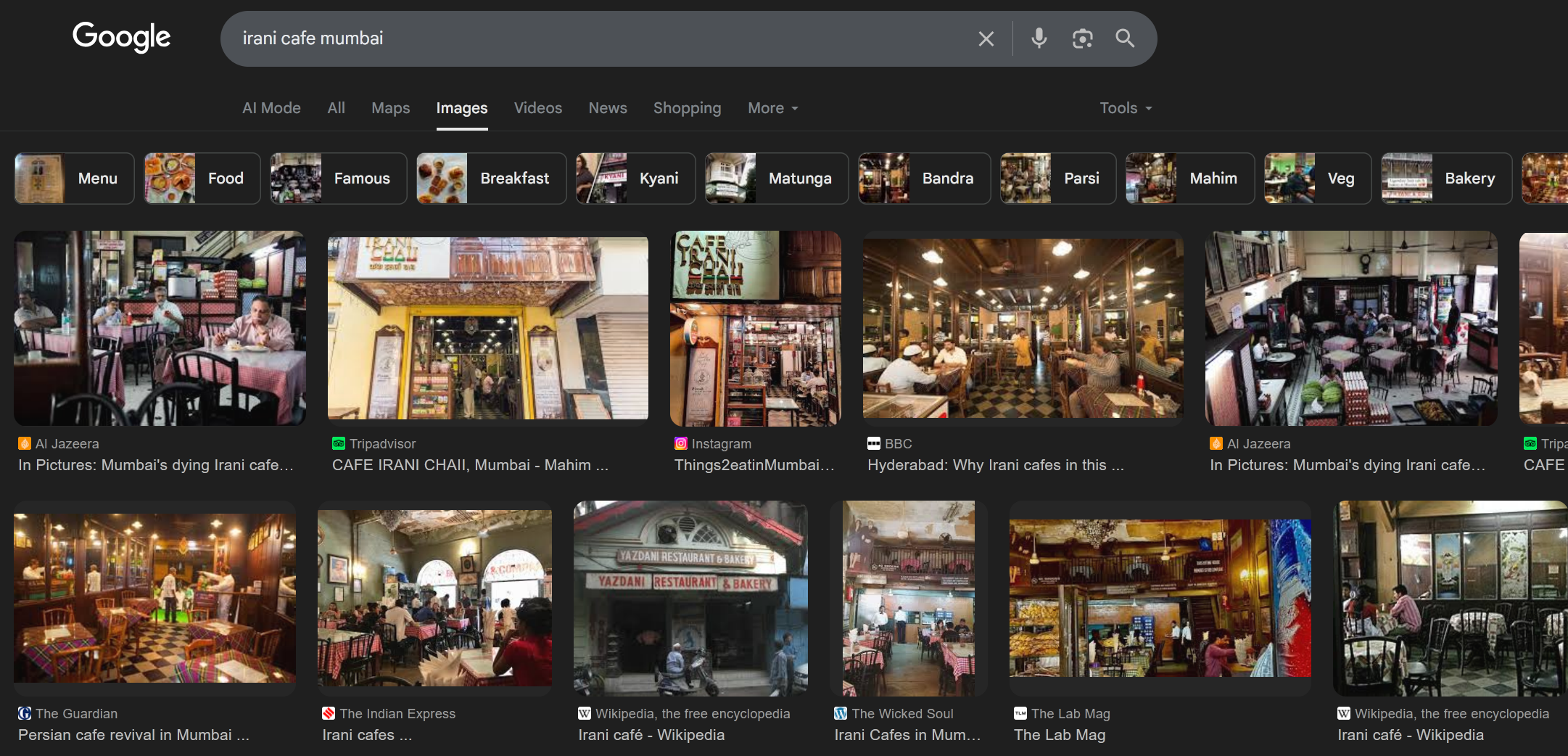Click the Breakfast chip thumbnail image
The width and height of the screenshot is (1568, 756).
click(x=442, y=178)
